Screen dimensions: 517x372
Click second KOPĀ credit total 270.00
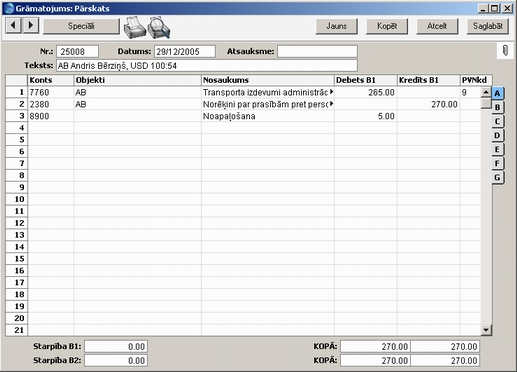point(445,360)
